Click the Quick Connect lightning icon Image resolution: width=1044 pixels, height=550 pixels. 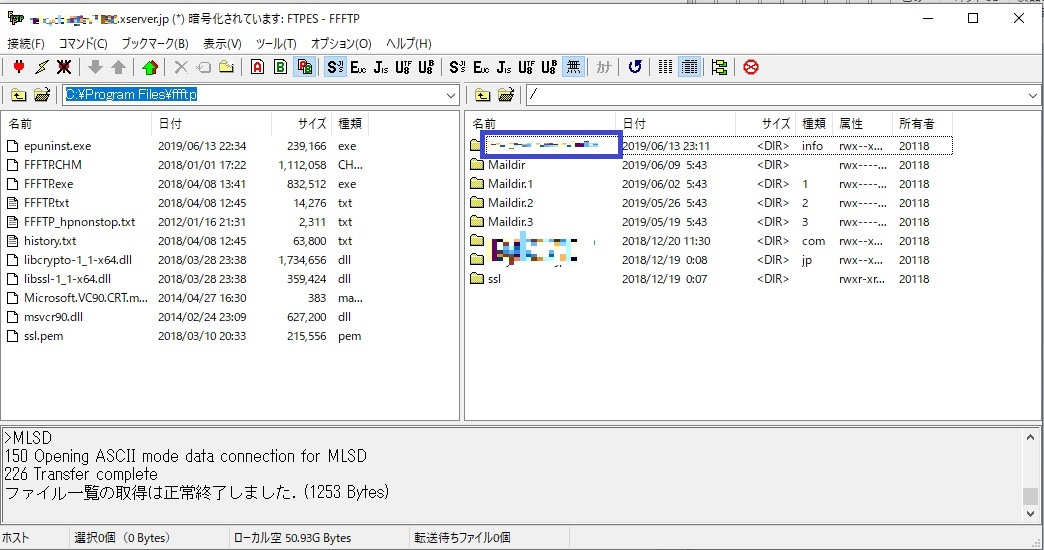pyautogui.click(x=41, y=67)
